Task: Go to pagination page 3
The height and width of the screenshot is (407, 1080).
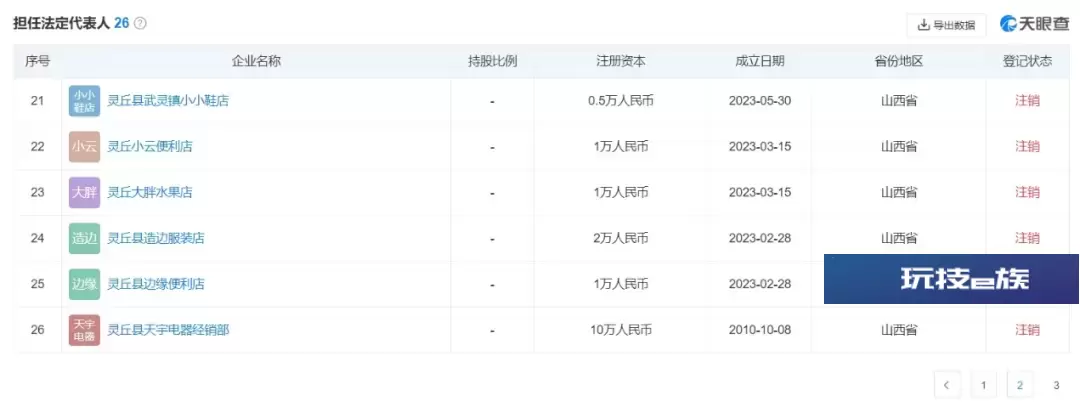Action: click(1056, 385)
